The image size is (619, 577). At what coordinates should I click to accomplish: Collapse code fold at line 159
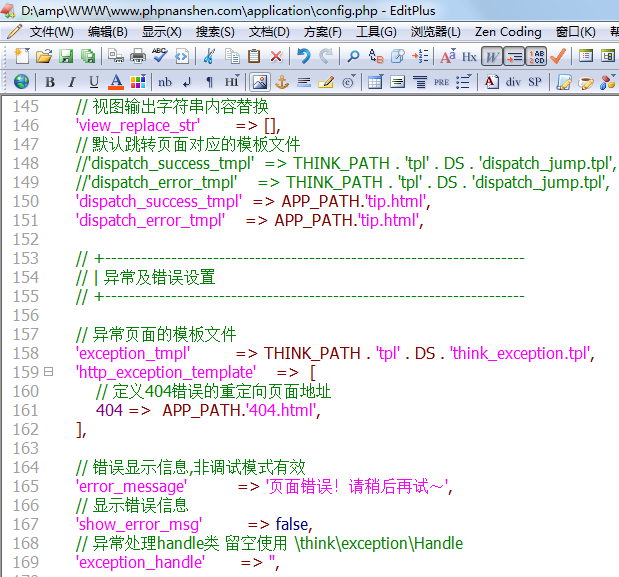point(48,372)
